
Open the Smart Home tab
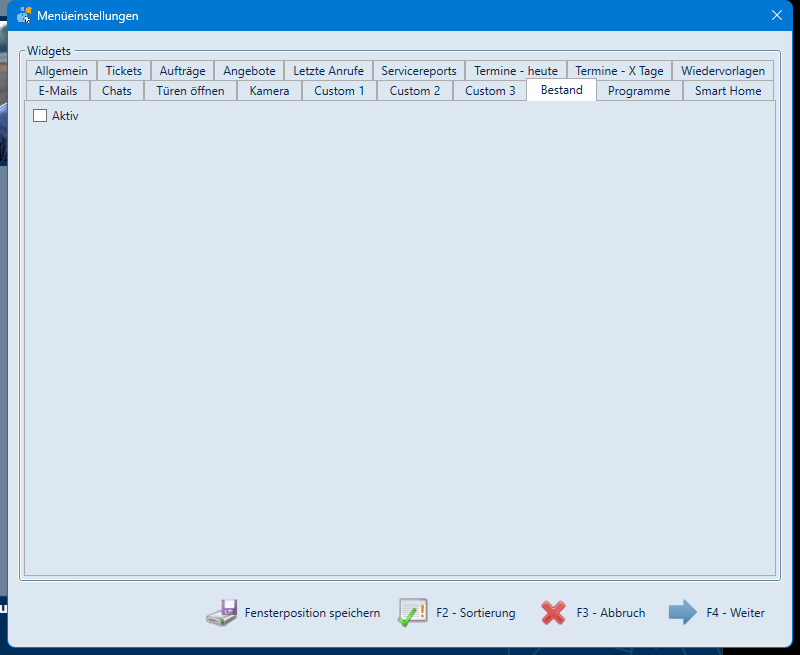pos(728,91)
